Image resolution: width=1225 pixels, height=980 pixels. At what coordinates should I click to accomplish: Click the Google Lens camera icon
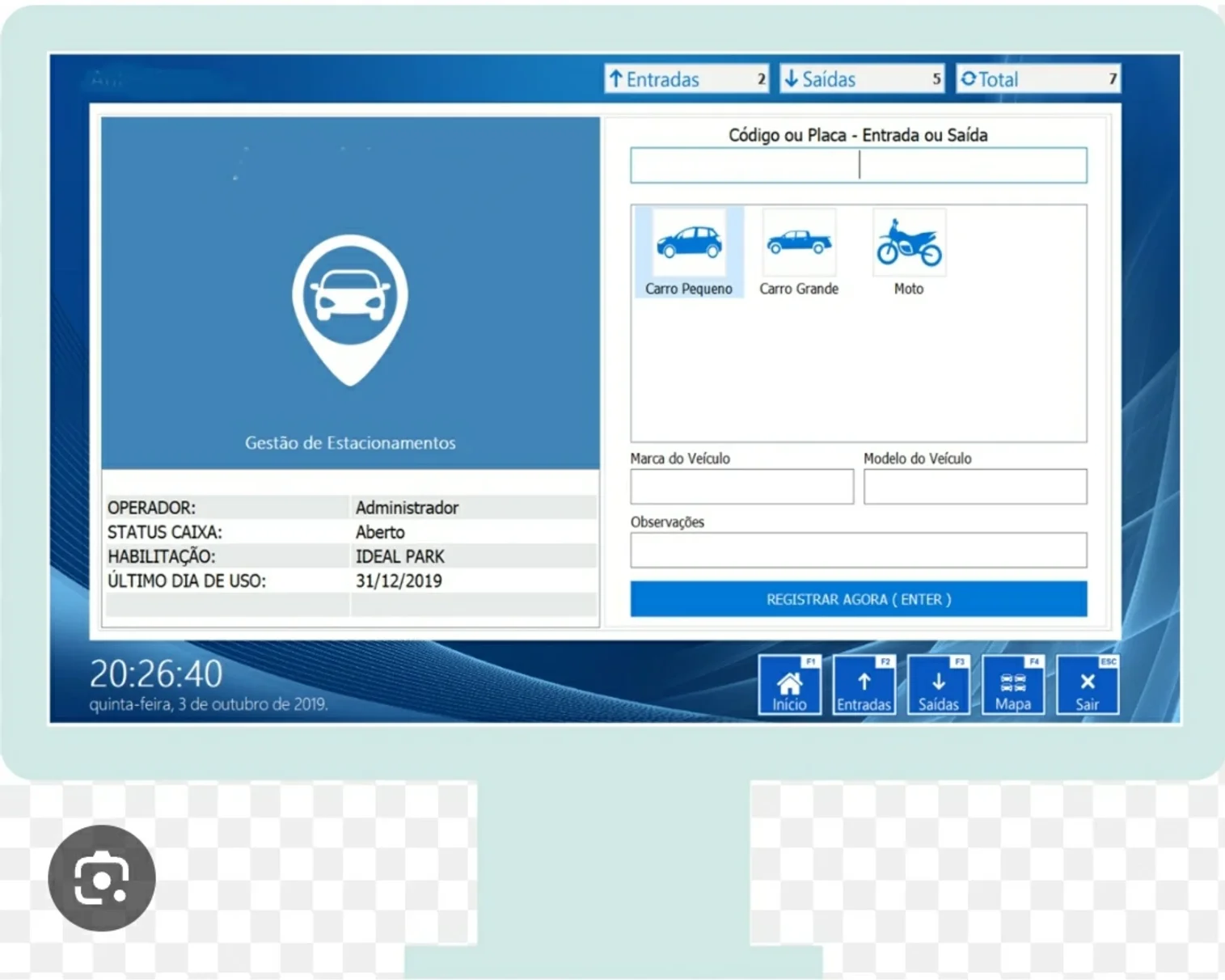[x=102, y=878]
